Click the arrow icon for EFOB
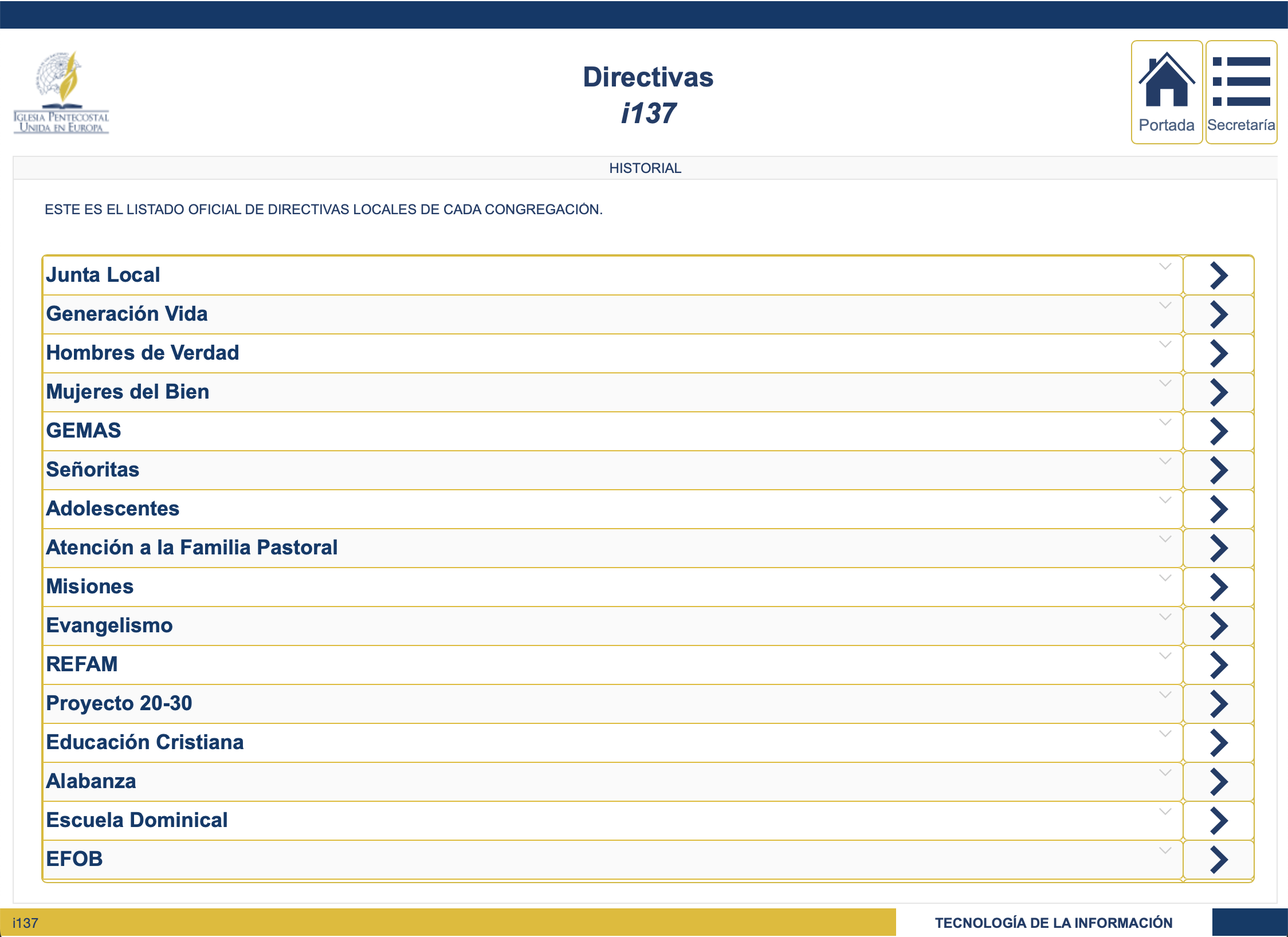The width and height of the screenshot is (1288, 937). (x=1218, y=860)
